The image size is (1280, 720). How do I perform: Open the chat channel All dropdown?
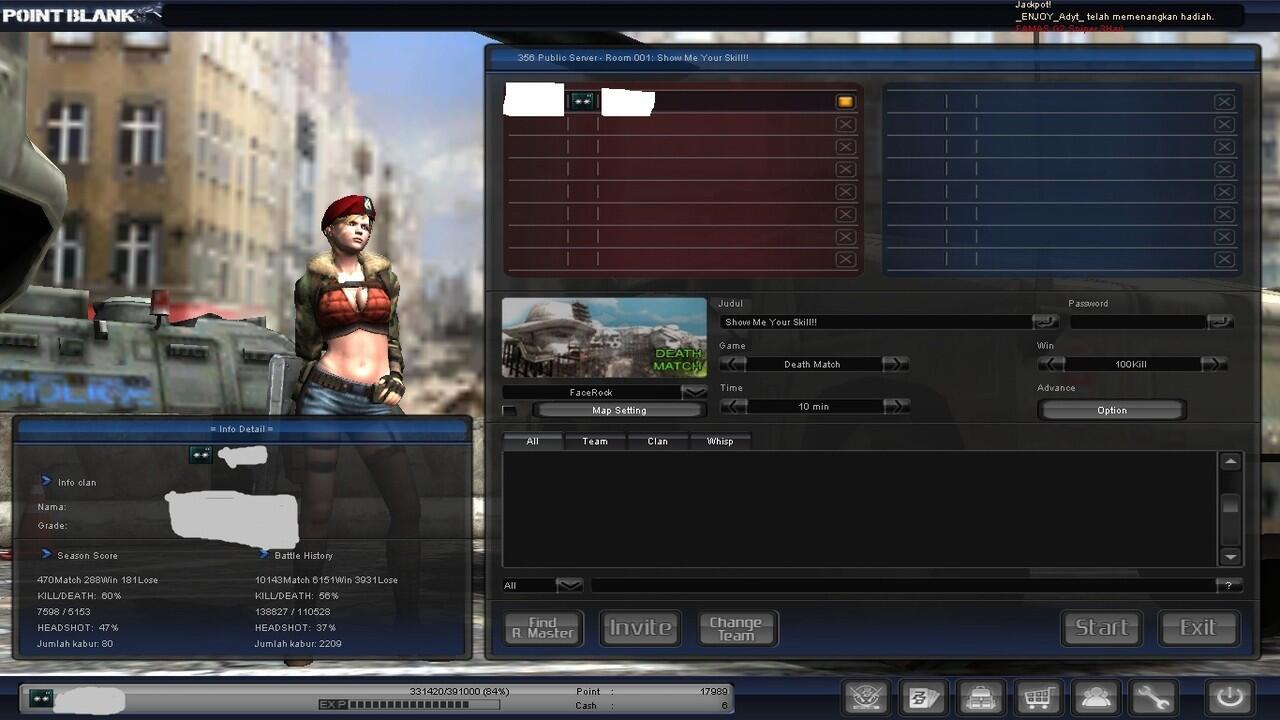click(x=569, y=586)
